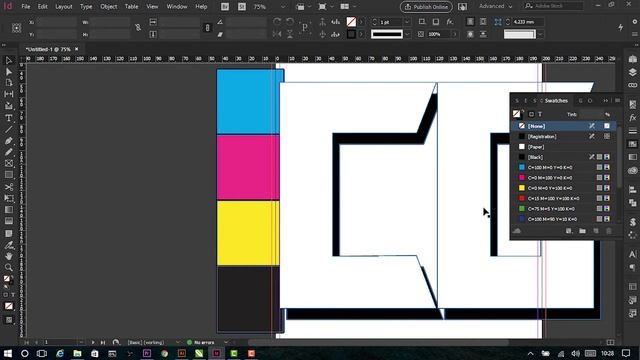Open the Bridge (Br) button
Image resolution: width=640 pixels, height=360 pixels.
225,7
